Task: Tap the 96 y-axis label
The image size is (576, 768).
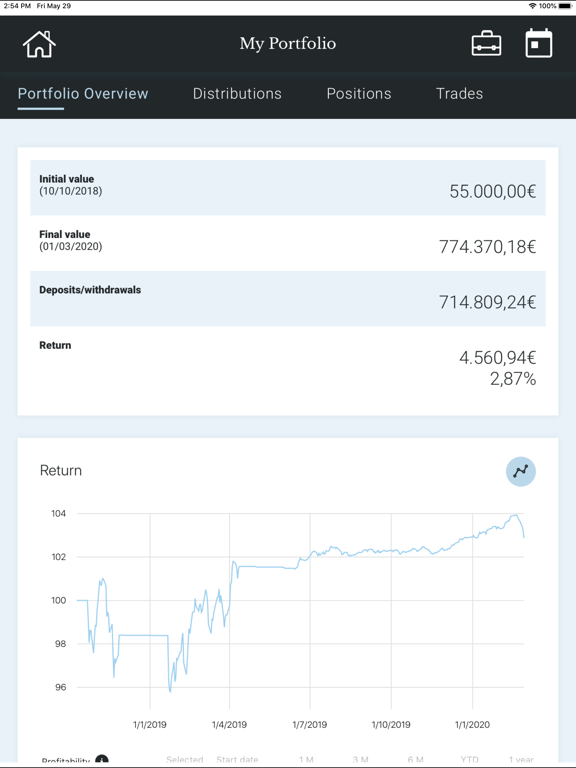Action: pos(60,687)
